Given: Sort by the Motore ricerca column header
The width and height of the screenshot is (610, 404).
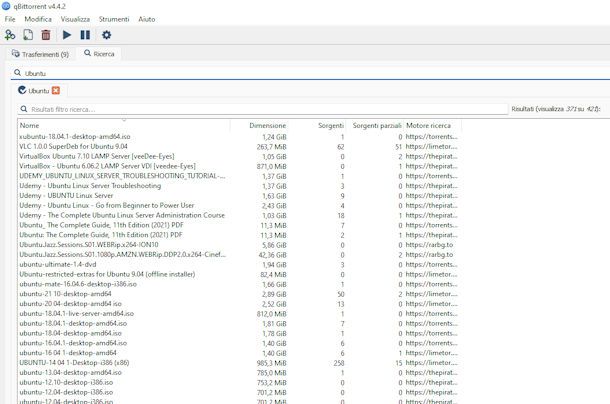Looking at the screenshot, I should click(433, 126).
